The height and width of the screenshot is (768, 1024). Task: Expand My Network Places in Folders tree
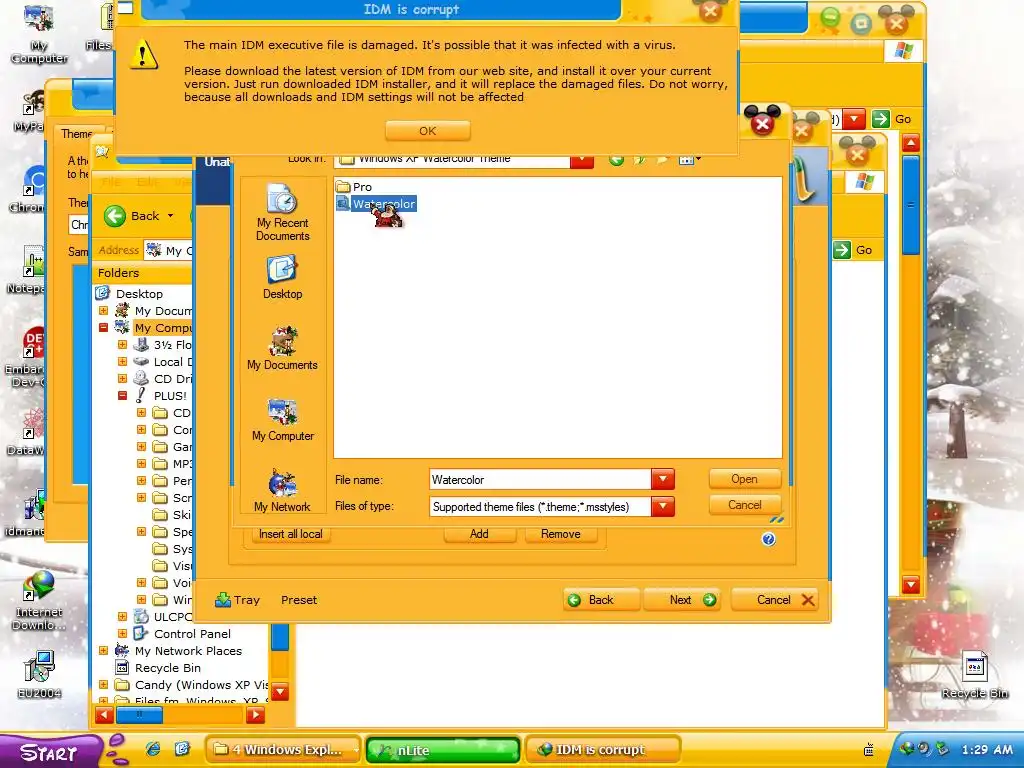point(103,650)
